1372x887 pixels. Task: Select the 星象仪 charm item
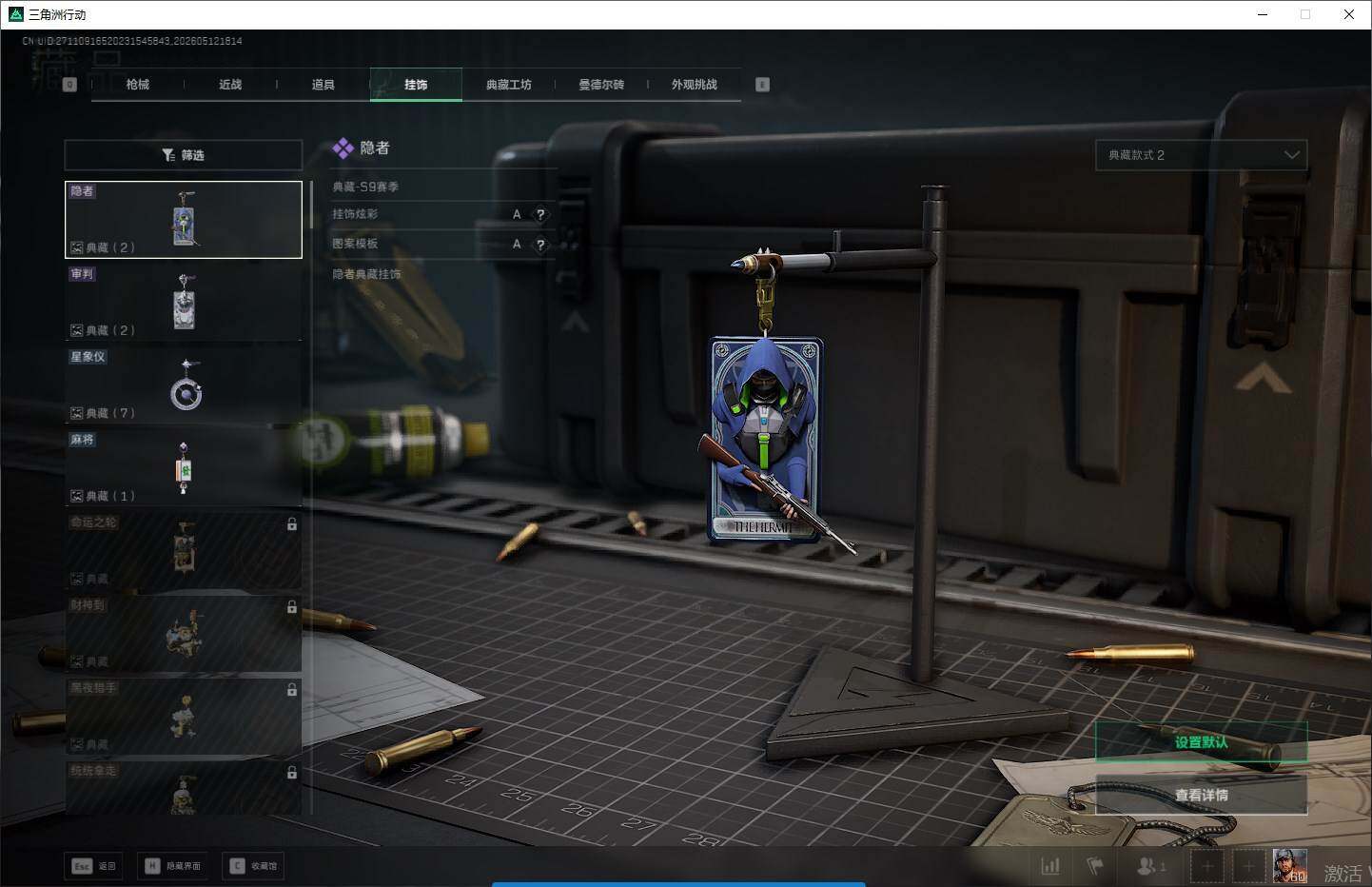coord(184,385)
